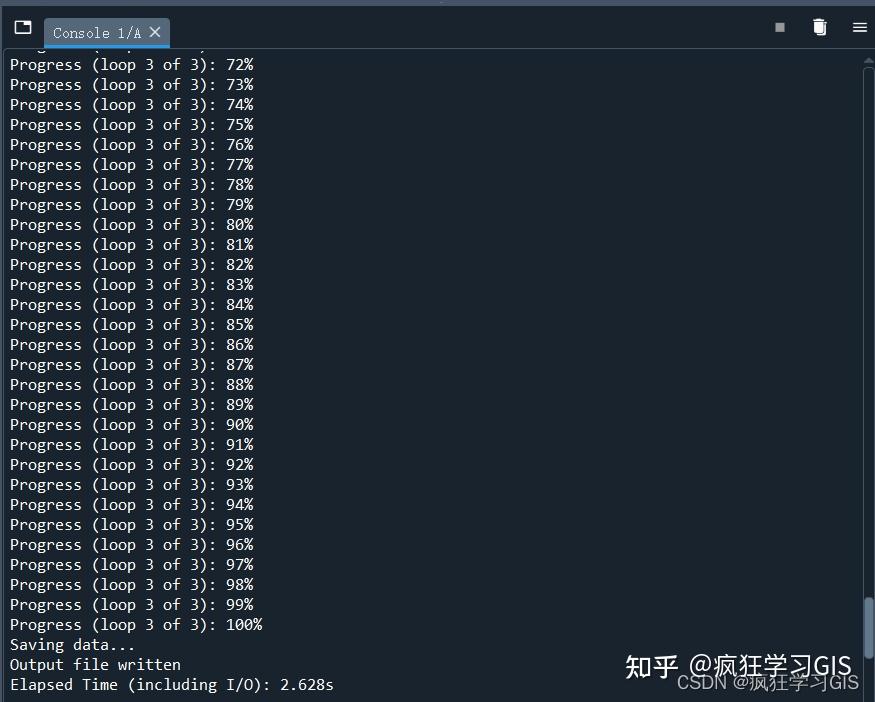Select the 'Saving data...' console line

tap(72, 644)
